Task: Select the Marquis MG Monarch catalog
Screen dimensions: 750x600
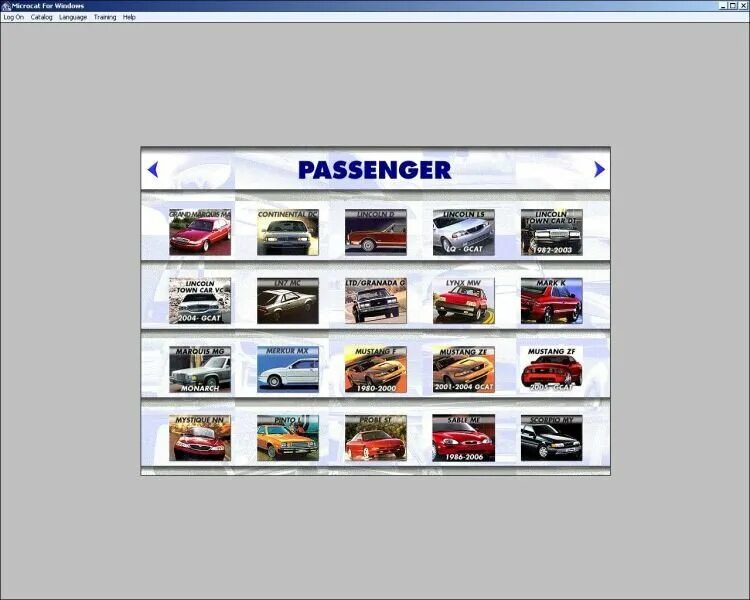Action: (200, 369)
